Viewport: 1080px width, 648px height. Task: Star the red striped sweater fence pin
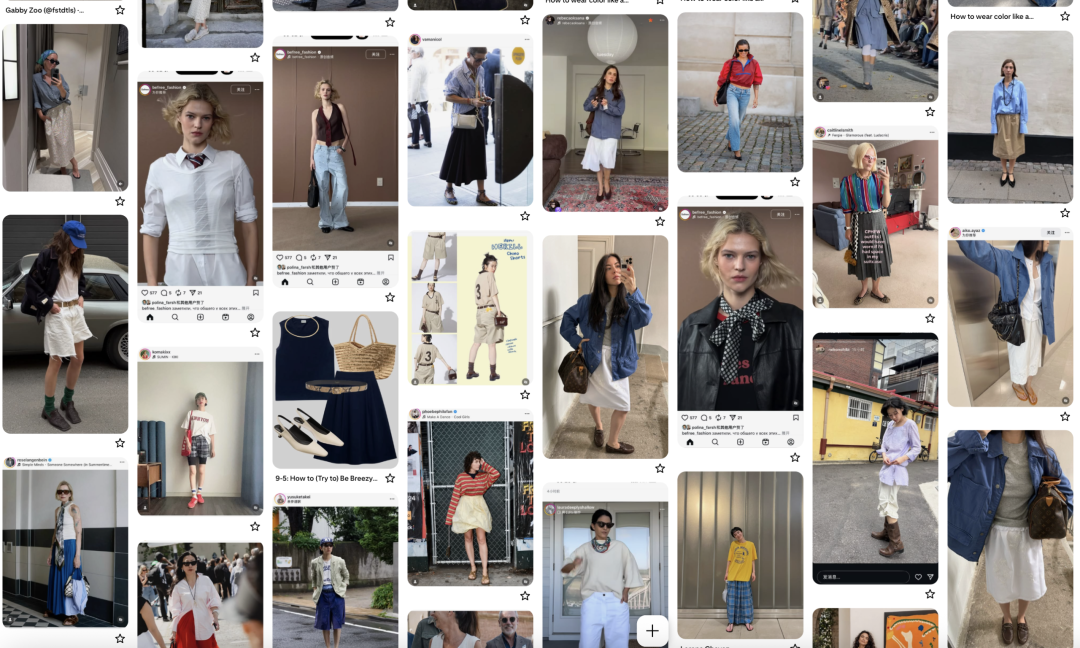[x=525, y=596]
